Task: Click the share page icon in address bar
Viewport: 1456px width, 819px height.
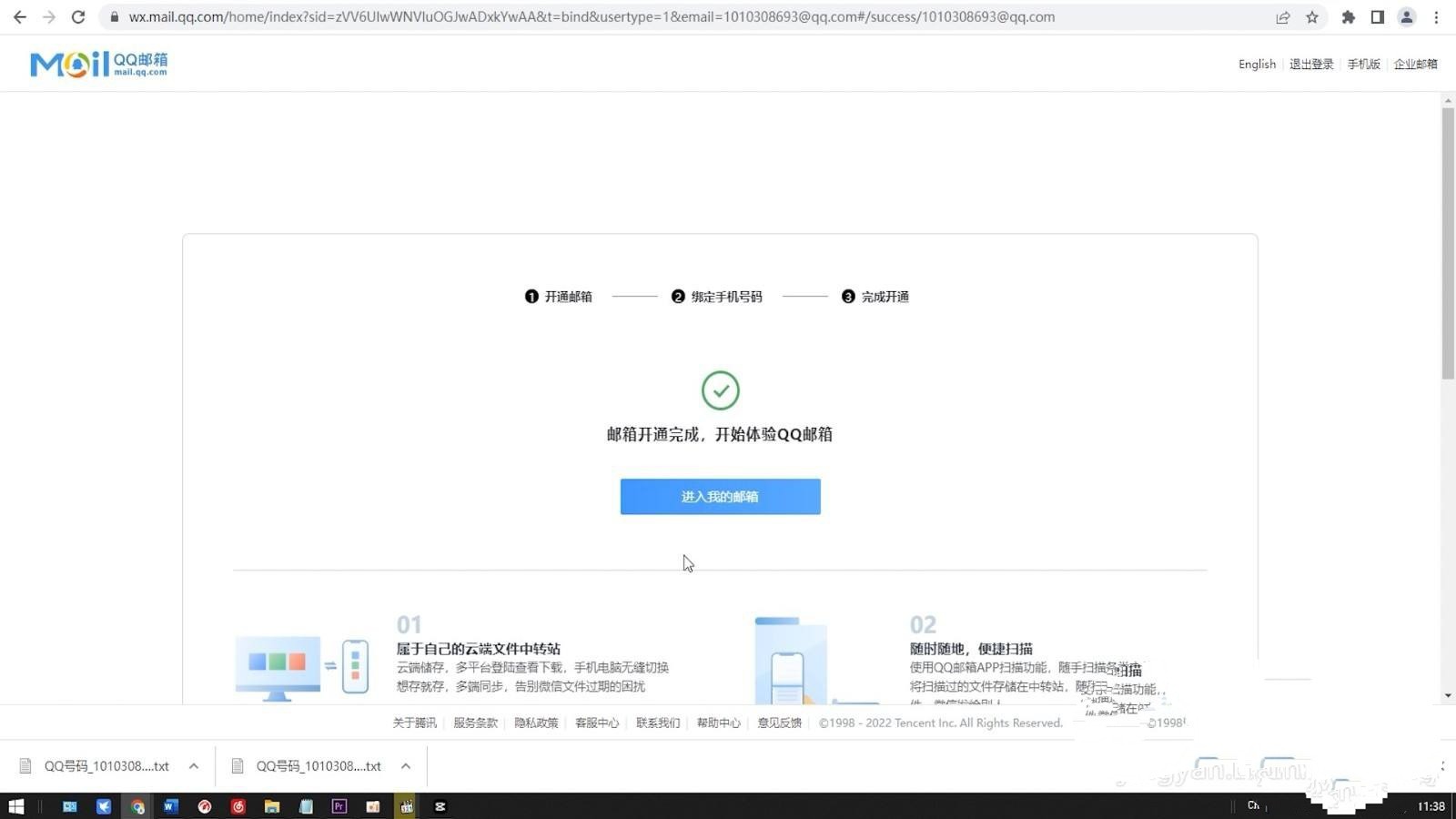Action: pos(1283,17)
